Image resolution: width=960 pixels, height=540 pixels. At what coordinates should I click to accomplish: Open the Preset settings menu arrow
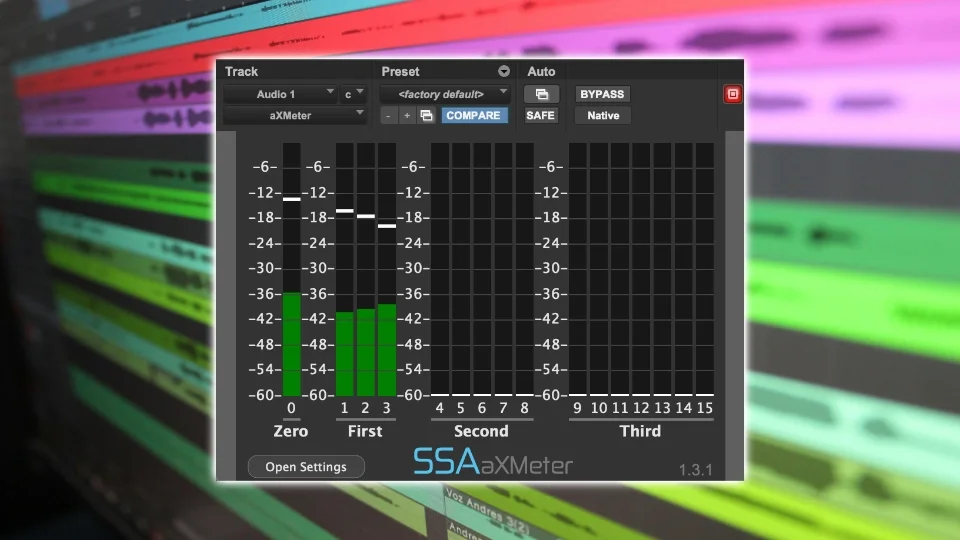(504, 72)
